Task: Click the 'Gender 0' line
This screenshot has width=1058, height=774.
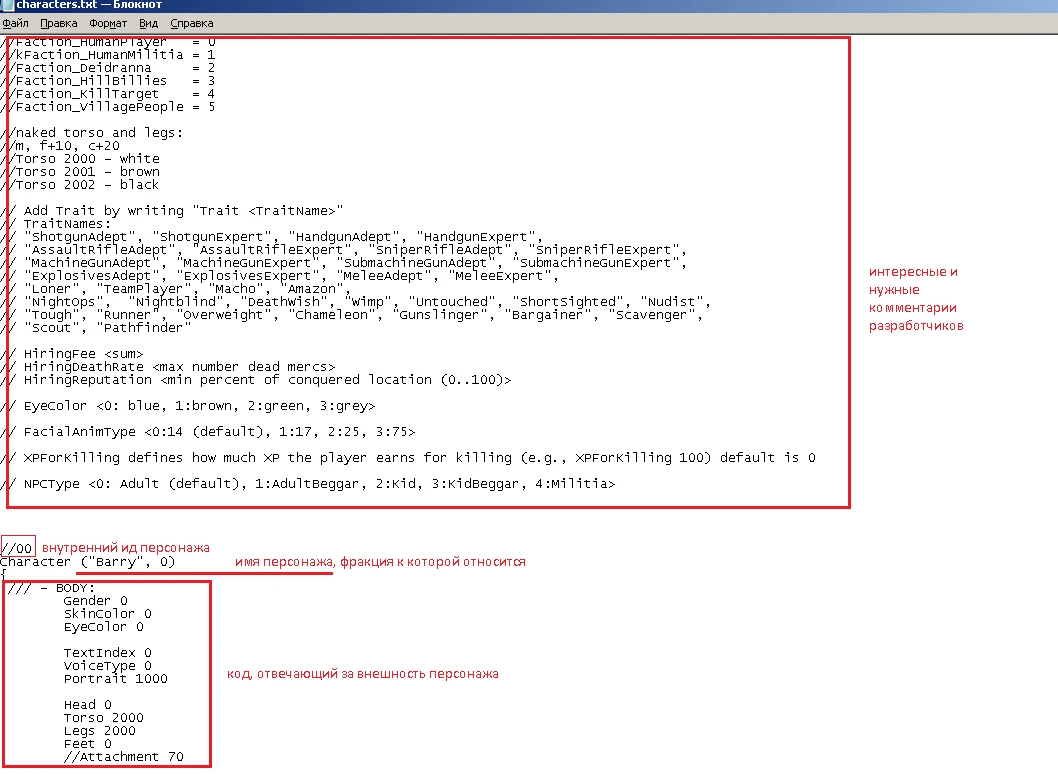Action: [x=95, y=601]
